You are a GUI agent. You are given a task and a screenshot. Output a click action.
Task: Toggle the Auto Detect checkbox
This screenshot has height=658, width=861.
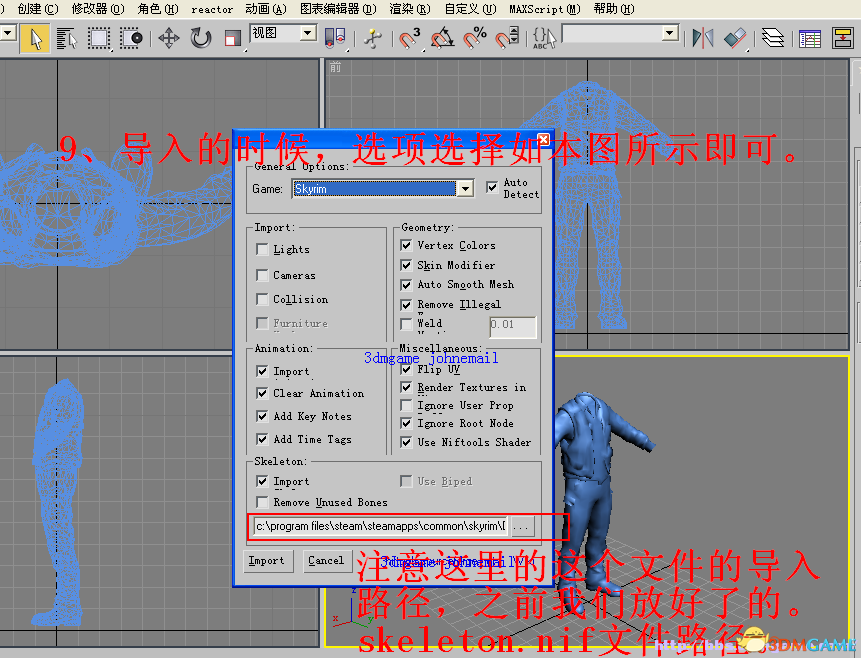[x=492, y=188]
